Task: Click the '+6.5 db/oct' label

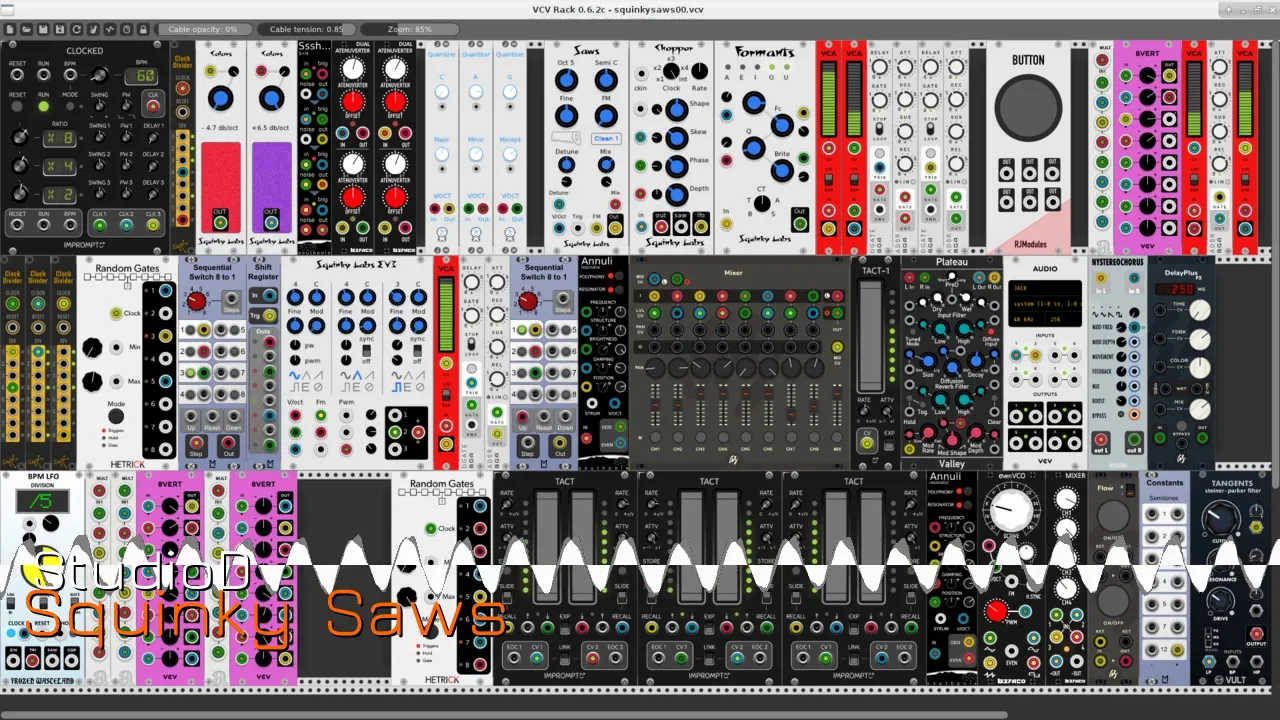Action: coord(270,129)
